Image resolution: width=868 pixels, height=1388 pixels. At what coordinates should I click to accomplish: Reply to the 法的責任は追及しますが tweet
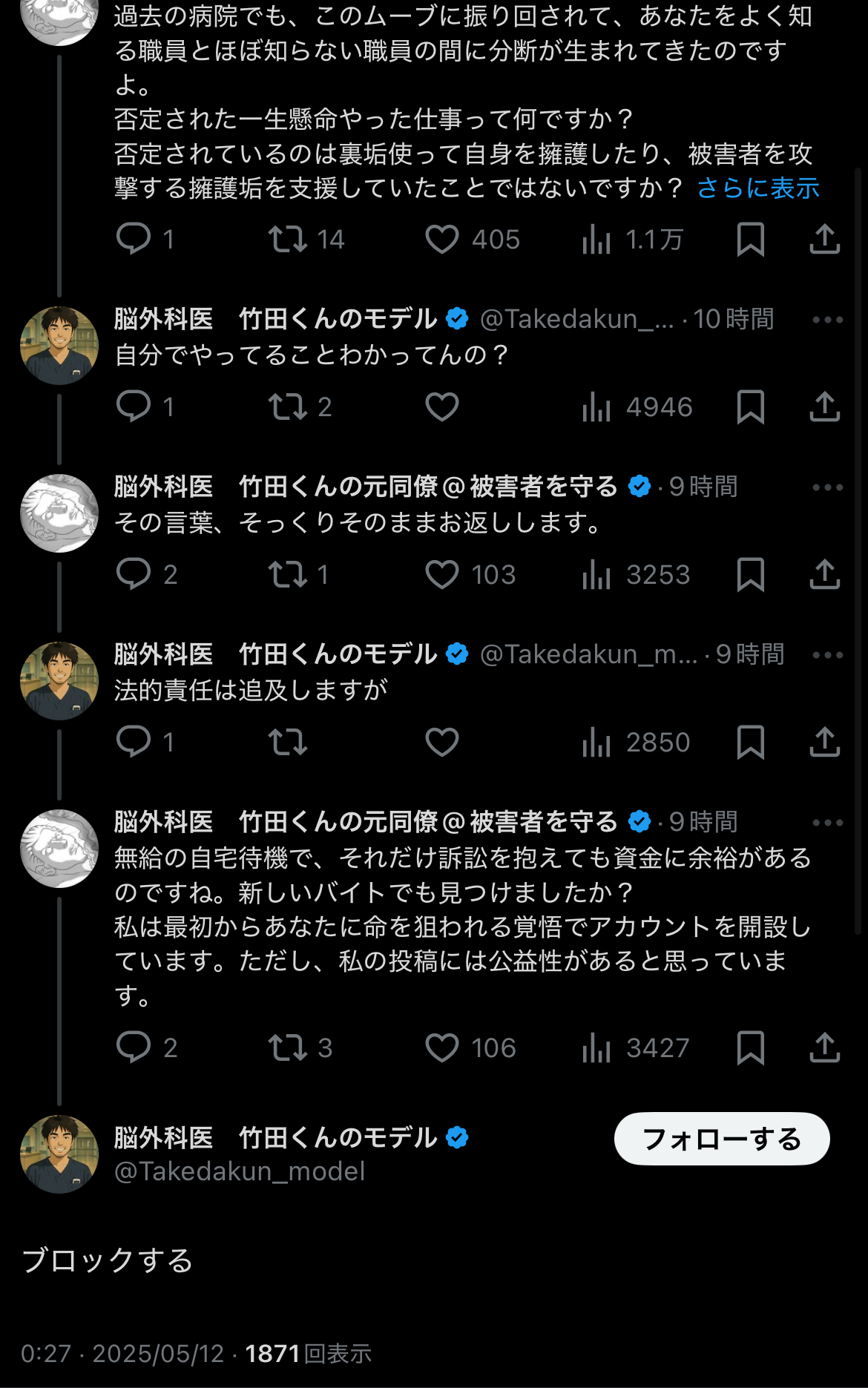(134, 742)
